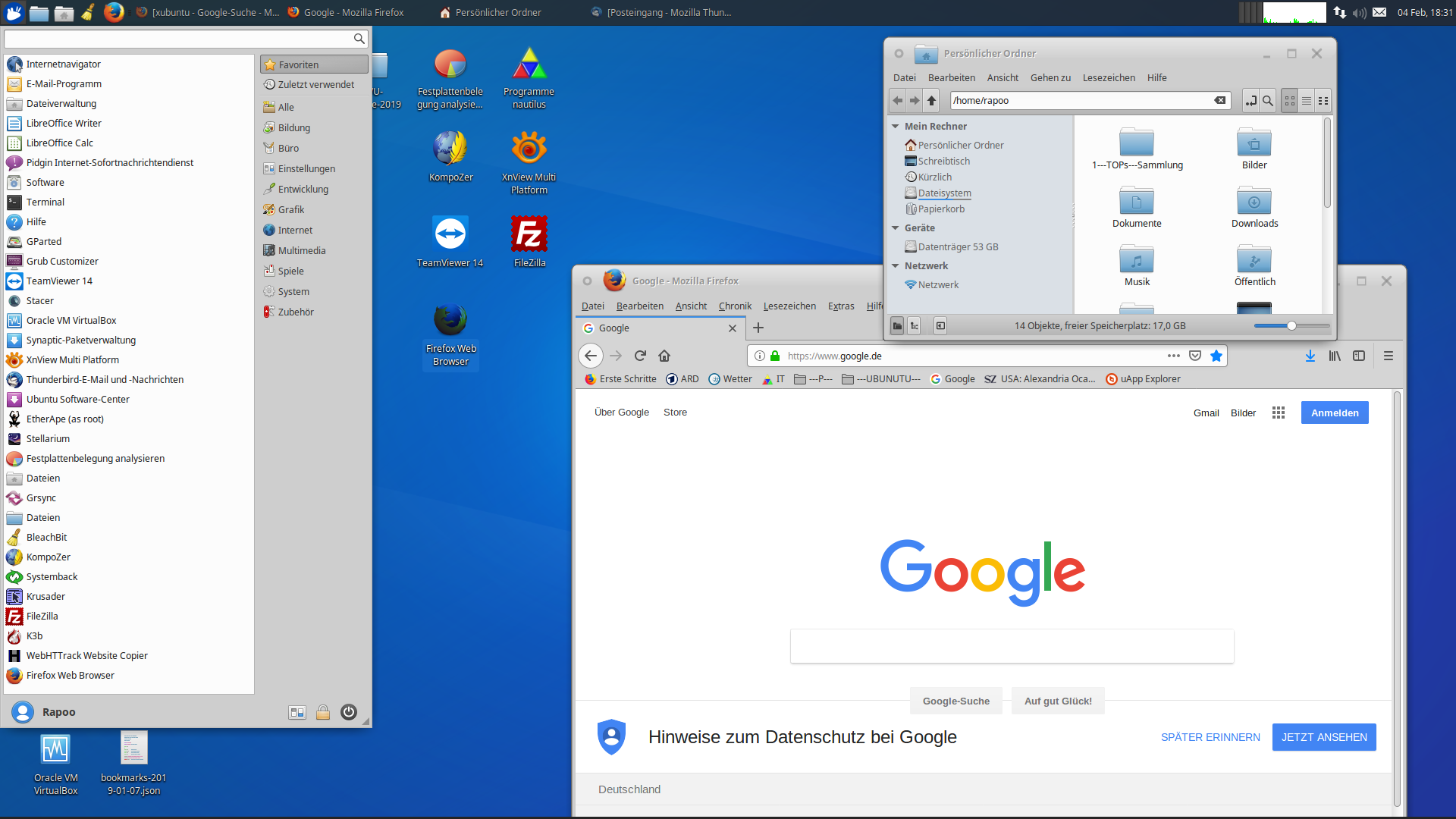Collapse the Geräte sidebar section
This screenshot has width=1456, height=819.
pyautogui.click(x=896, y=228)
